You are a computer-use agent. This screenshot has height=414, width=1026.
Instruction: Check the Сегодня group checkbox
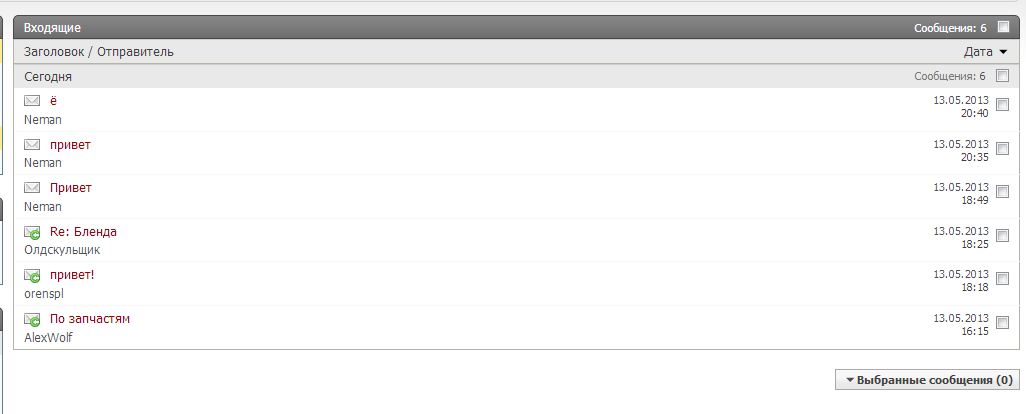[x=1003, y=76]
